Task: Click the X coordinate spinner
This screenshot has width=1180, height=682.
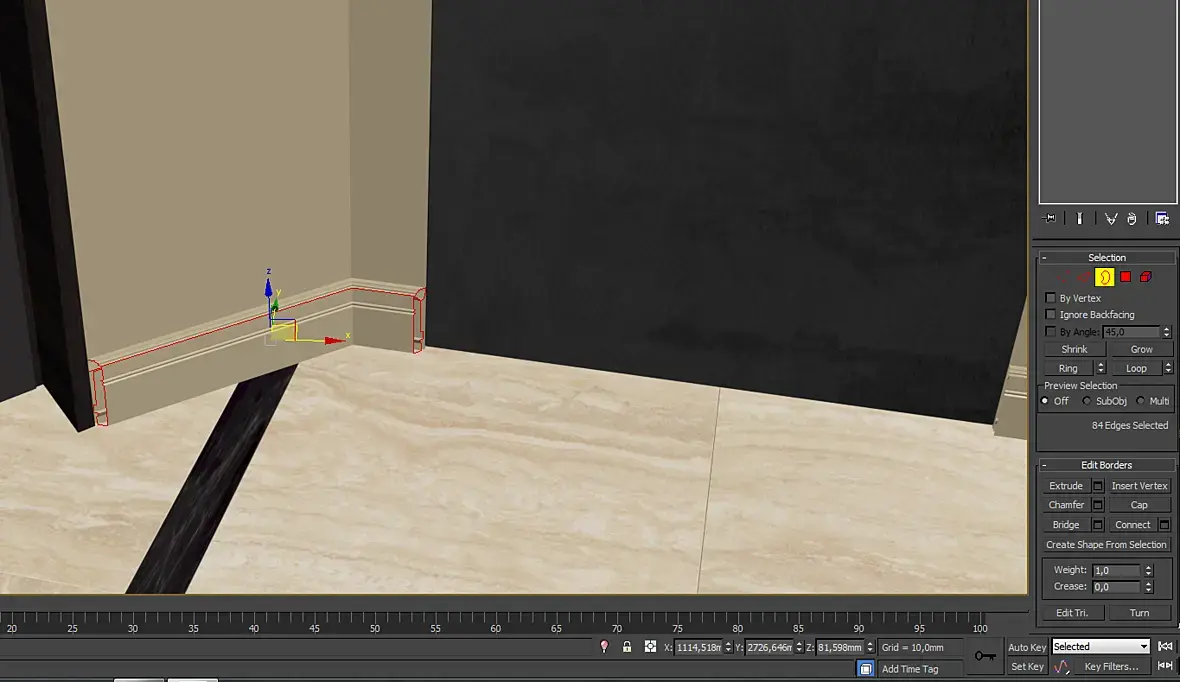Action: click(x=728, y=647)
